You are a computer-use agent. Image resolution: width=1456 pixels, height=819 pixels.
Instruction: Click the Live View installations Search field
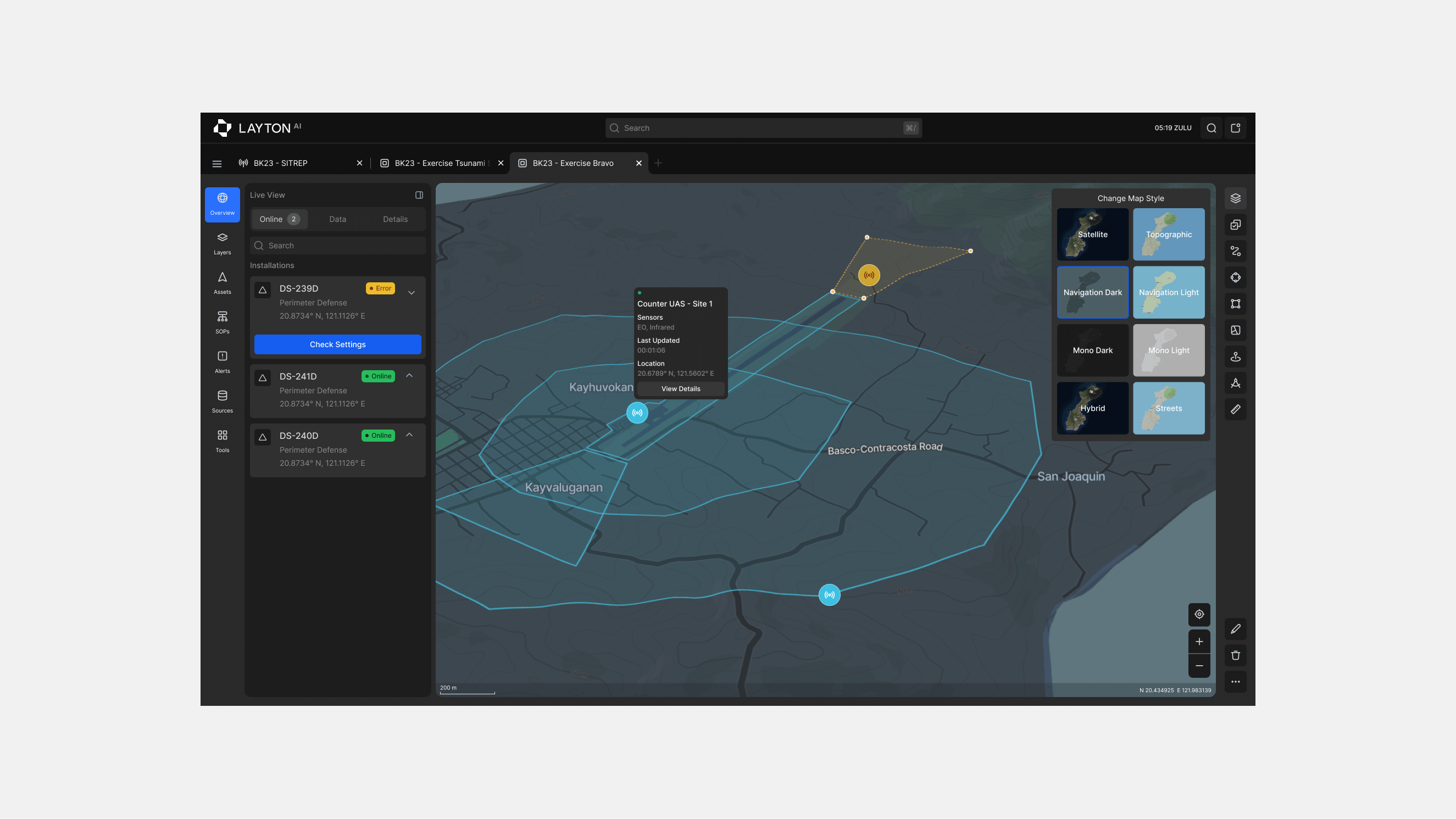(x=337, y=246)
